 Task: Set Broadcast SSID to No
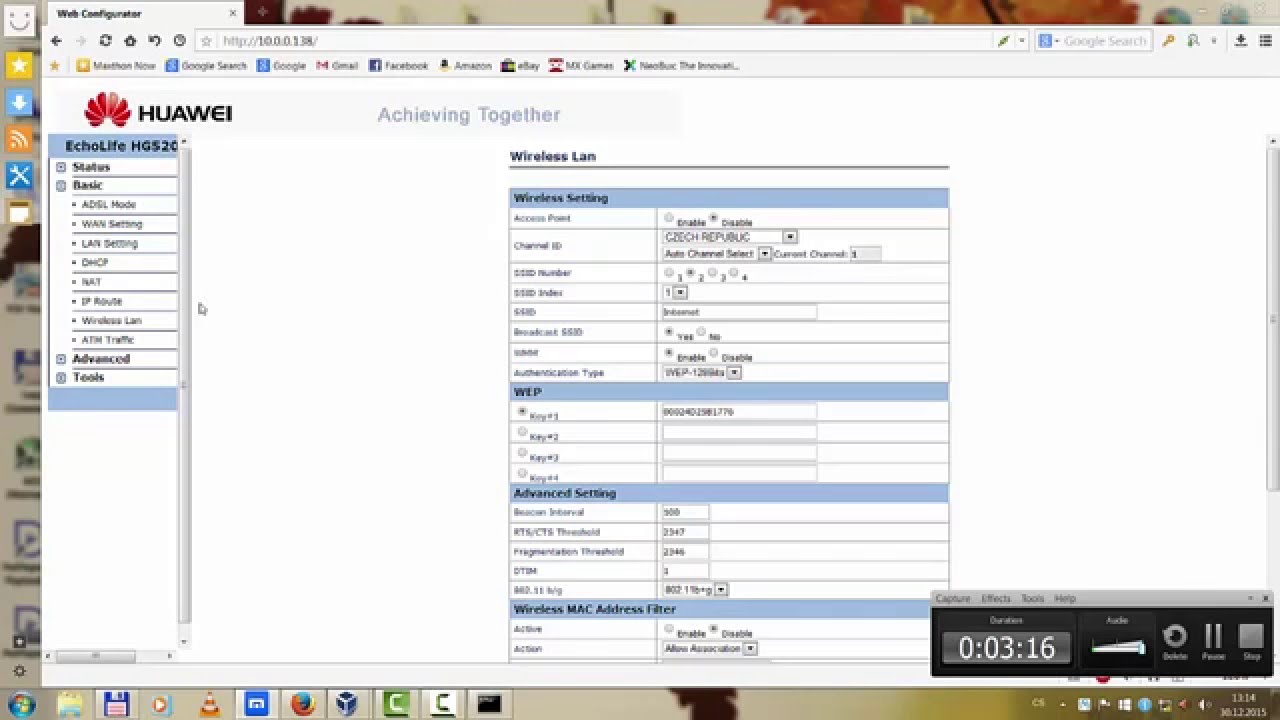coord(701,331)
